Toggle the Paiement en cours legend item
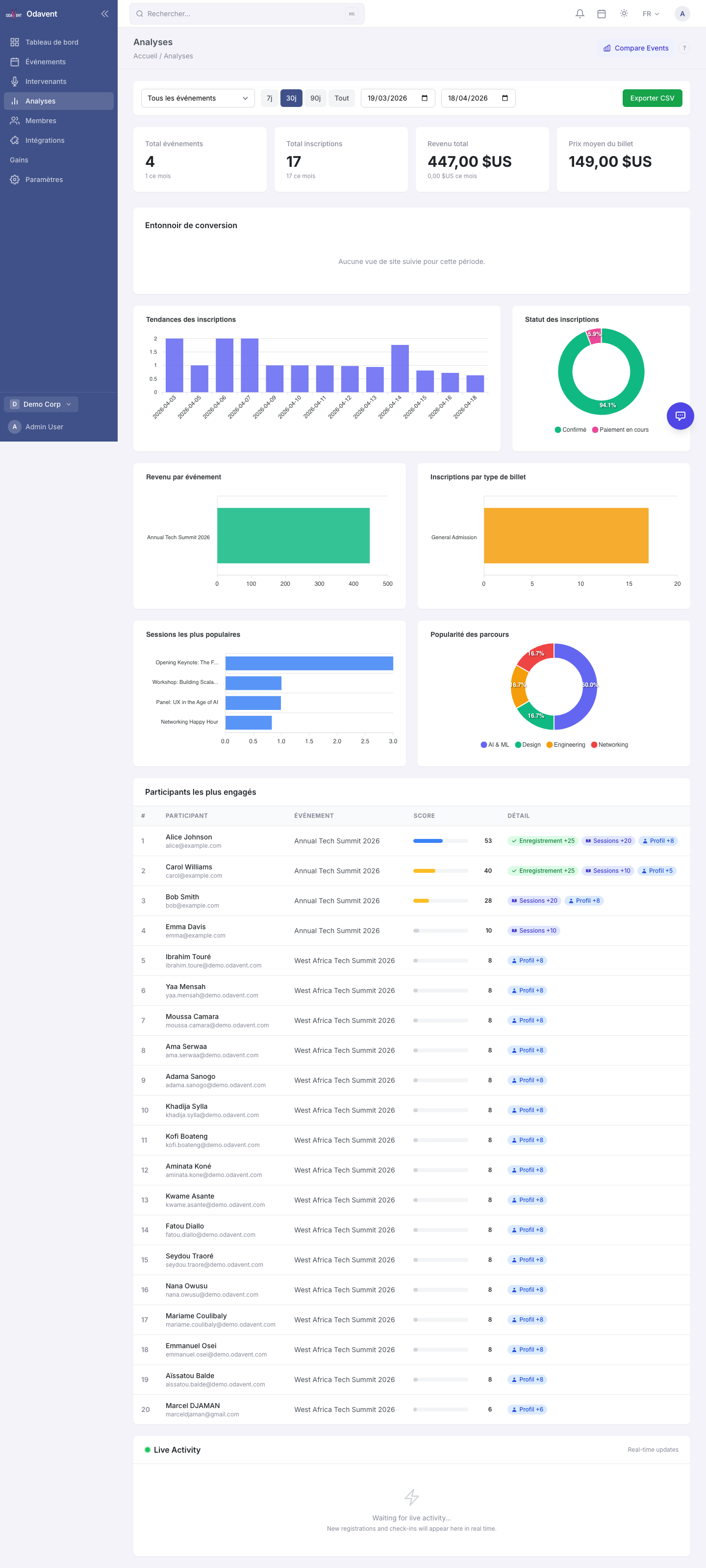This screenshot has height=1568, width=706. (x=620, y=430)
